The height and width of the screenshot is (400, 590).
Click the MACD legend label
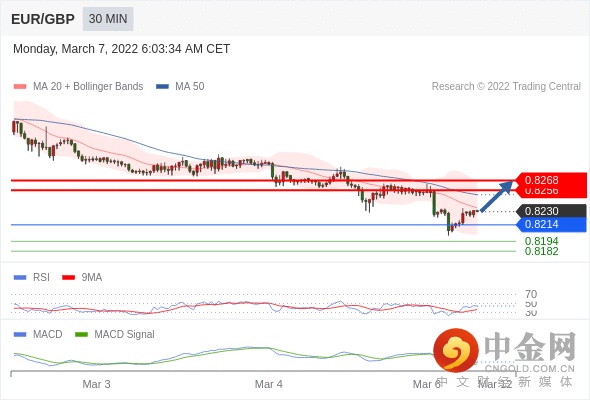click(48, 335)
